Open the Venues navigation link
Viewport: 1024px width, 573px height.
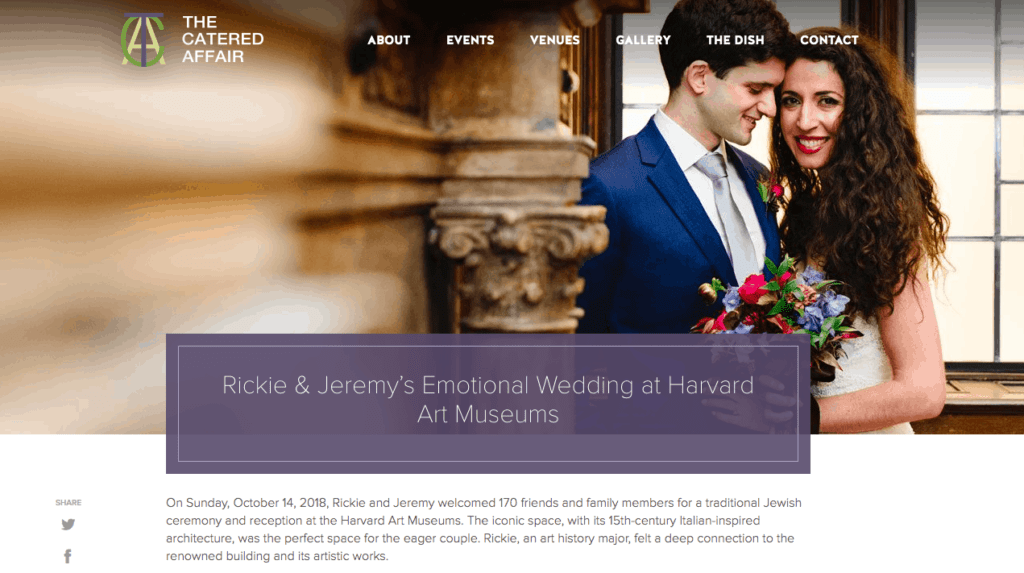point(554,40)
